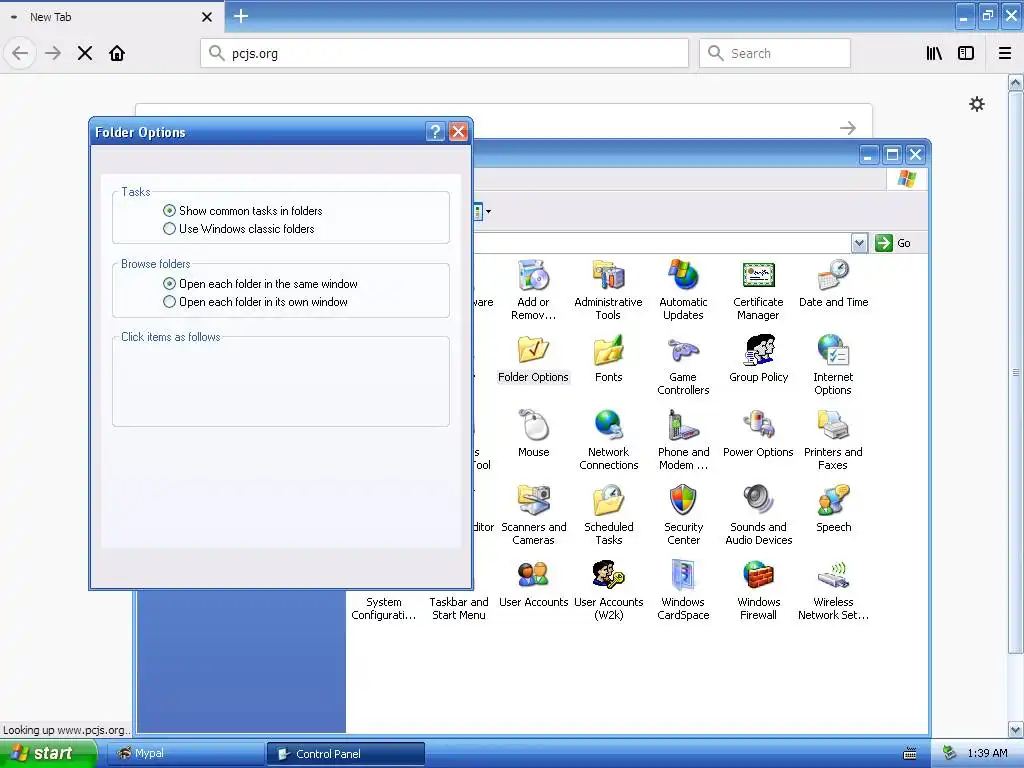Open Administrative Tools icon
Viewport: 1024px width, 768px height.
tap(608, 289)
